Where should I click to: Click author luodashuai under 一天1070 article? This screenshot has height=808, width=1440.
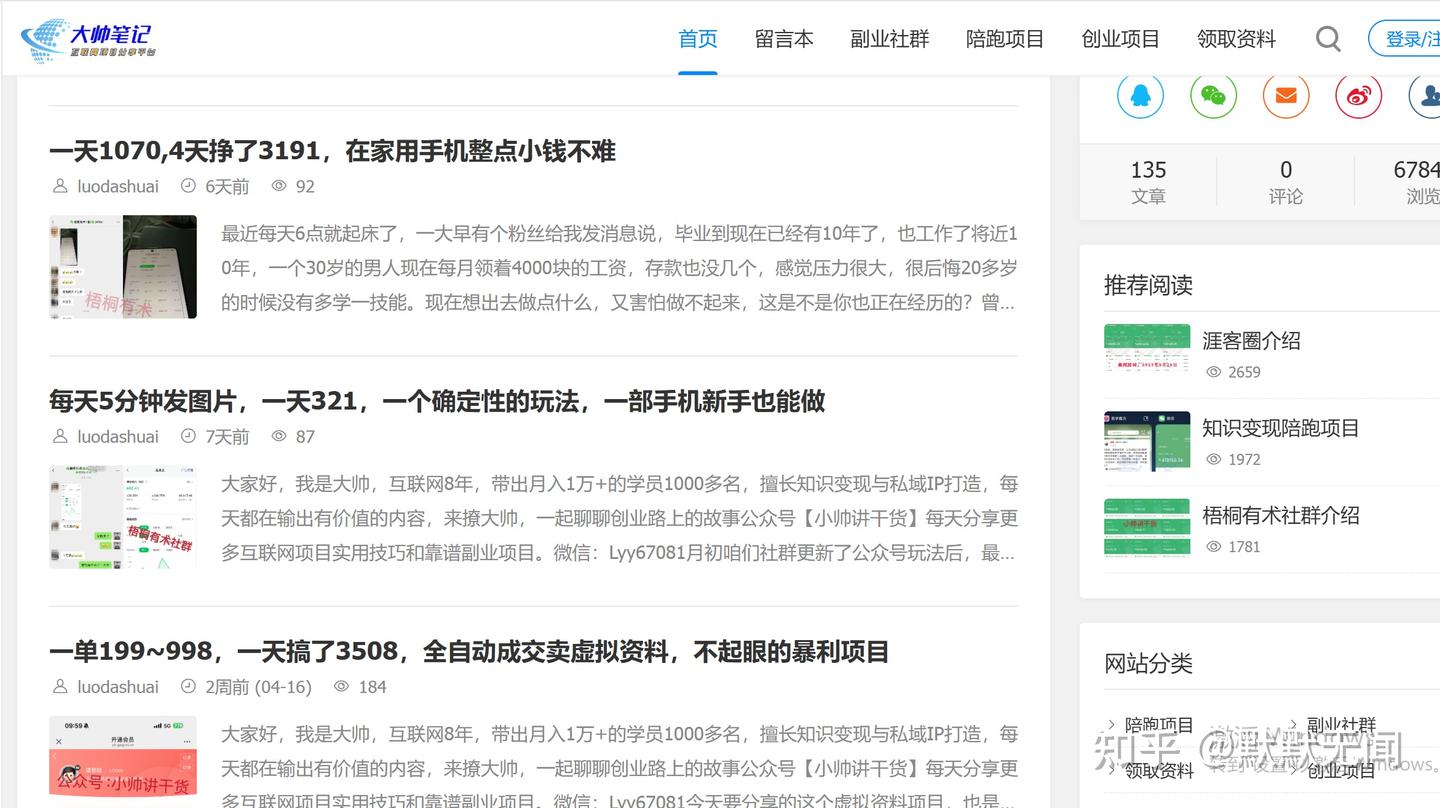point(118,186)
